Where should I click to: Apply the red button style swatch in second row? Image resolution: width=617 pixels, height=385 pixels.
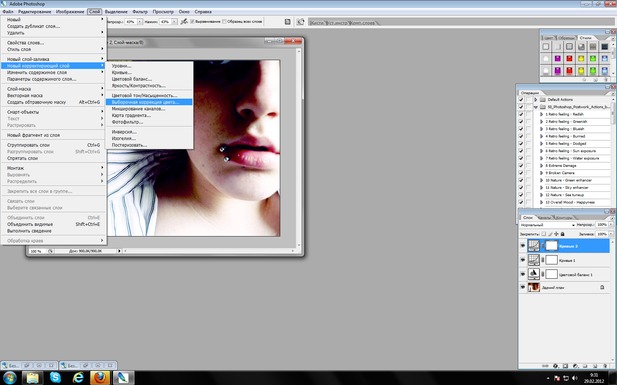click(569, 59)
